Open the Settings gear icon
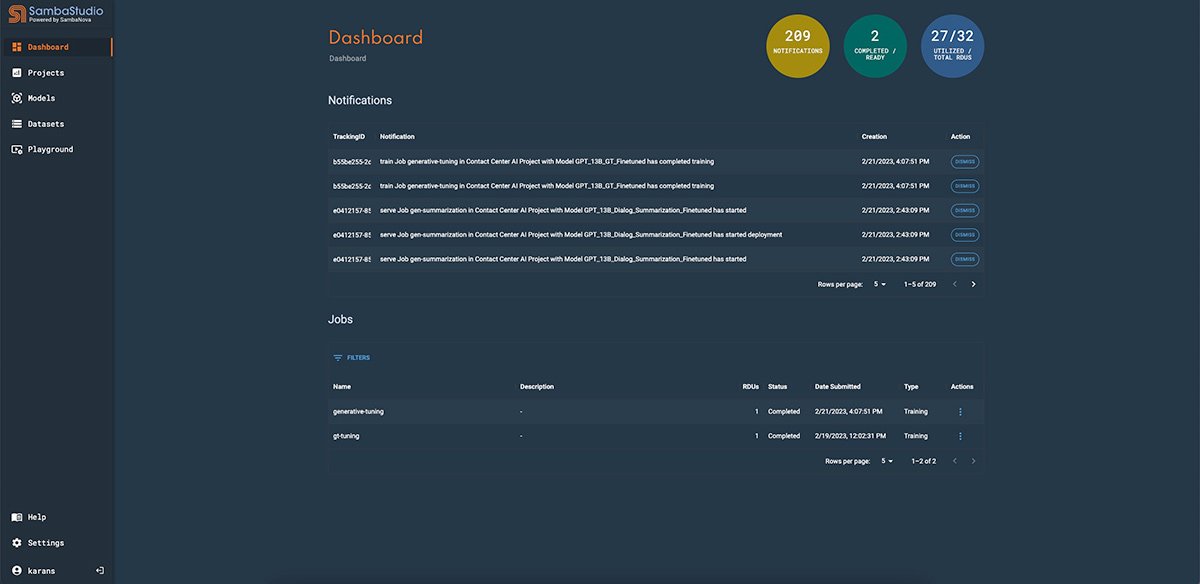Viewport: 1200px width, 584px height. (17, 543)
